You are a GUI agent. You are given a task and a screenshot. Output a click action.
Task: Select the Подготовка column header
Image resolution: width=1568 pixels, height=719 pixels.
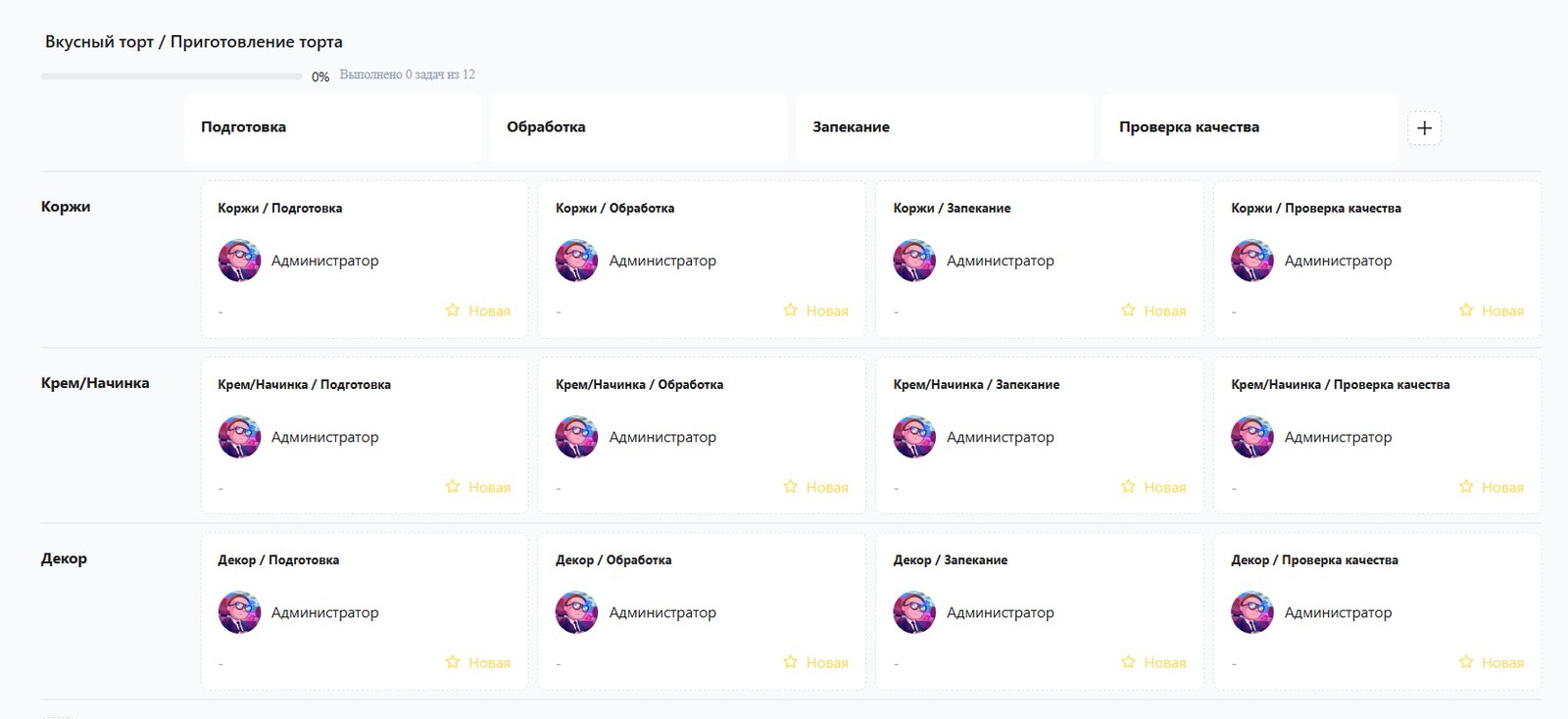pos(332,127)
